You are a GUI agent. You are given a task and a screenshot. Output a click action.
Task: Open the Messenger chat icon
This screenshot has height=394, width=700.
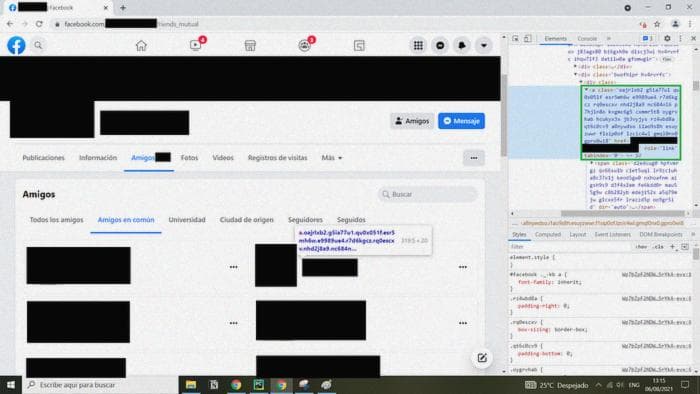click(x=440, y=45)
